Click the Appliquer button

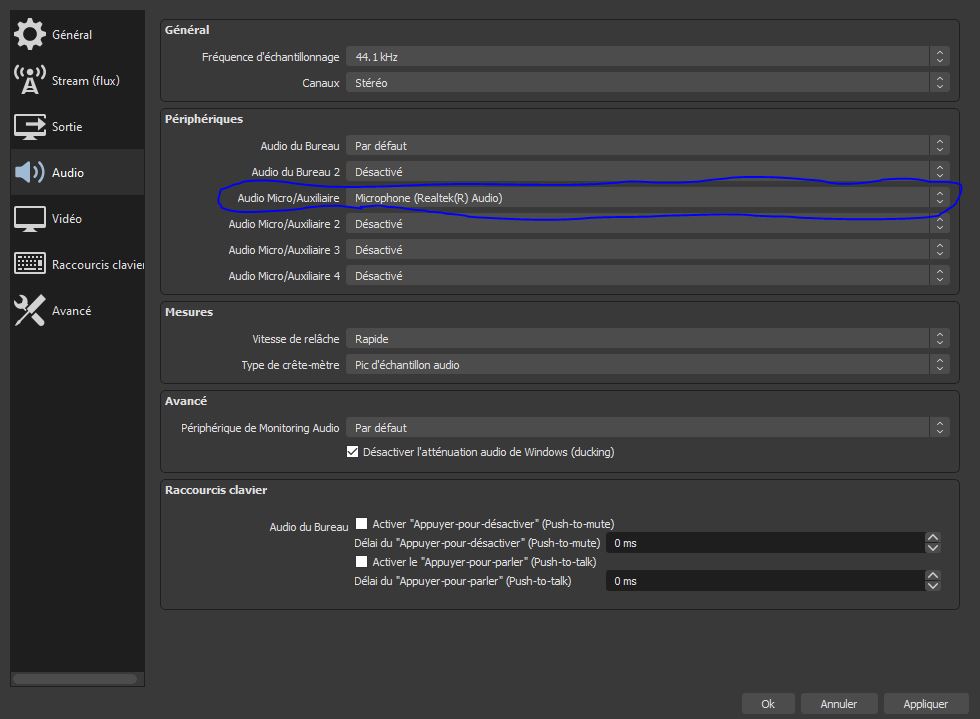click(926, 704)
